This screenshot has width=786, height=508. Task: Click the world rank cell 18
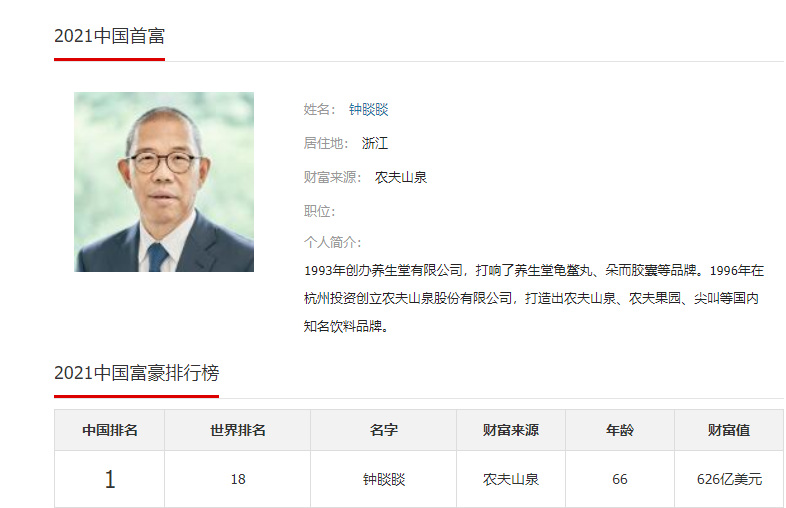point(238,479)
